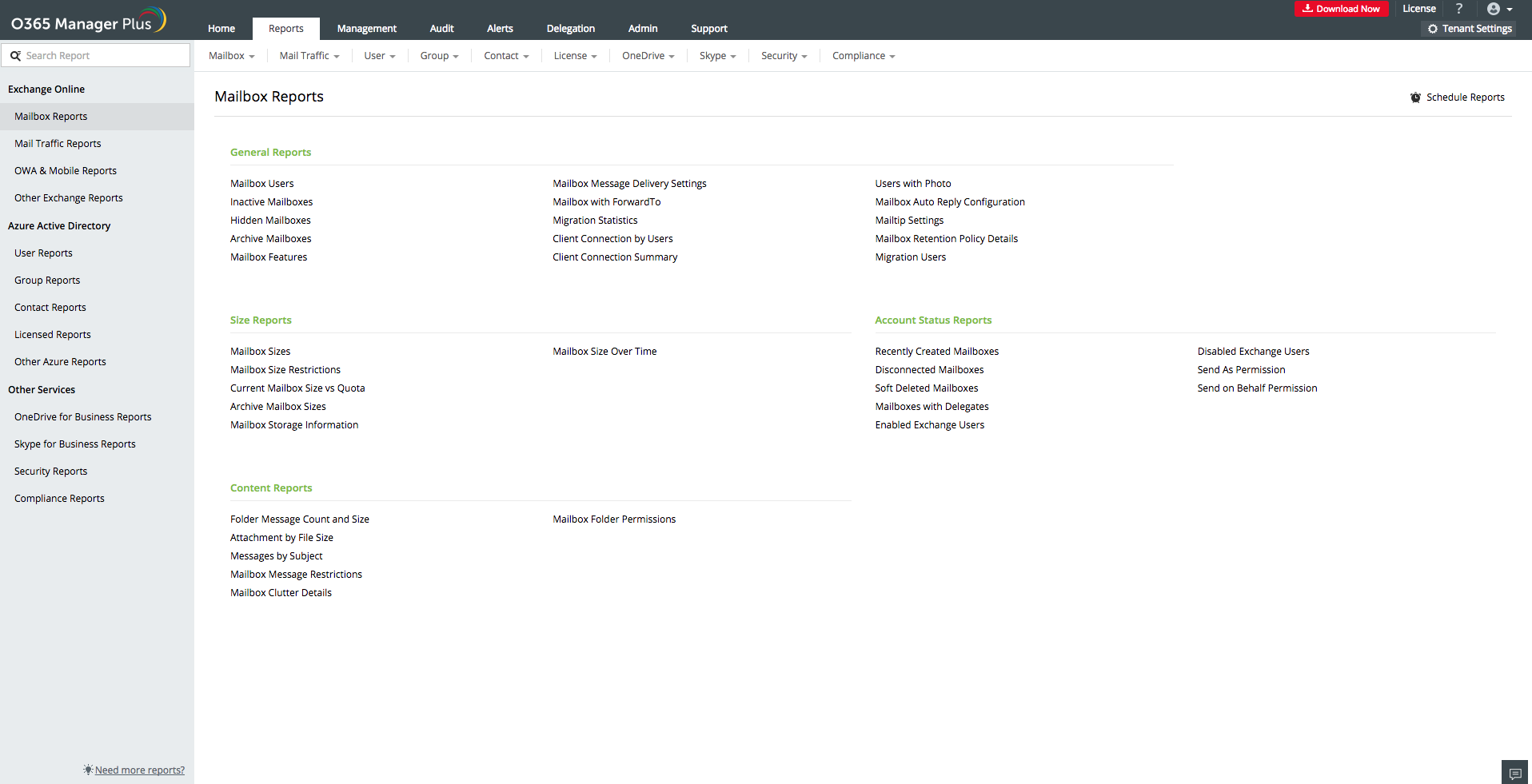Click the Need more reports link
The height and width of the screenshot is (784, 1532).
139,770
